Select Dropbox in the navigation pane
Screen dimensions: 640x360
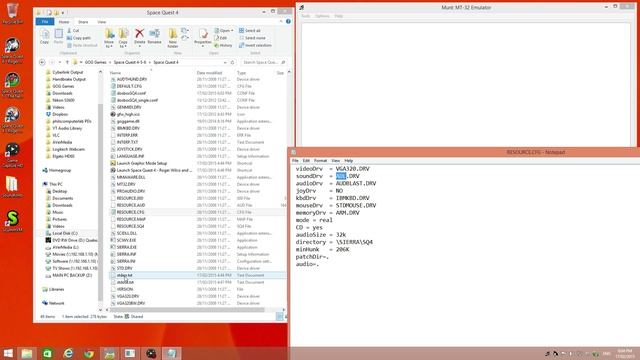click(x=60, y=114)
